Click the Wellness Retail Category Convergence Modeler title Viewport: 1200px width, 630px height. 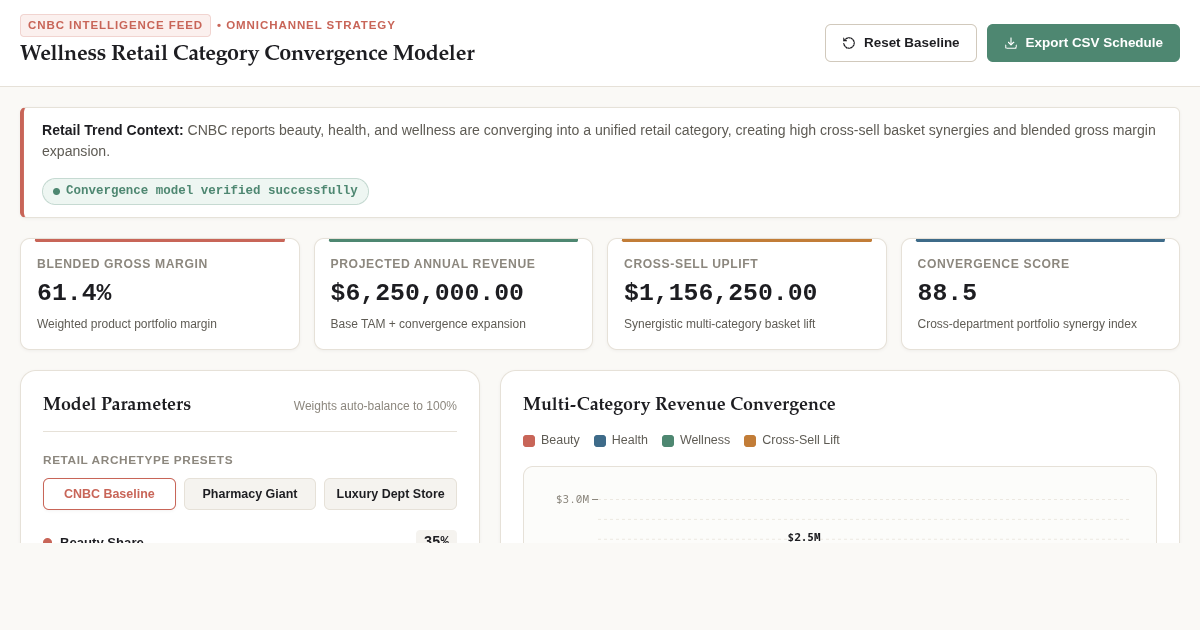point(247,53)
